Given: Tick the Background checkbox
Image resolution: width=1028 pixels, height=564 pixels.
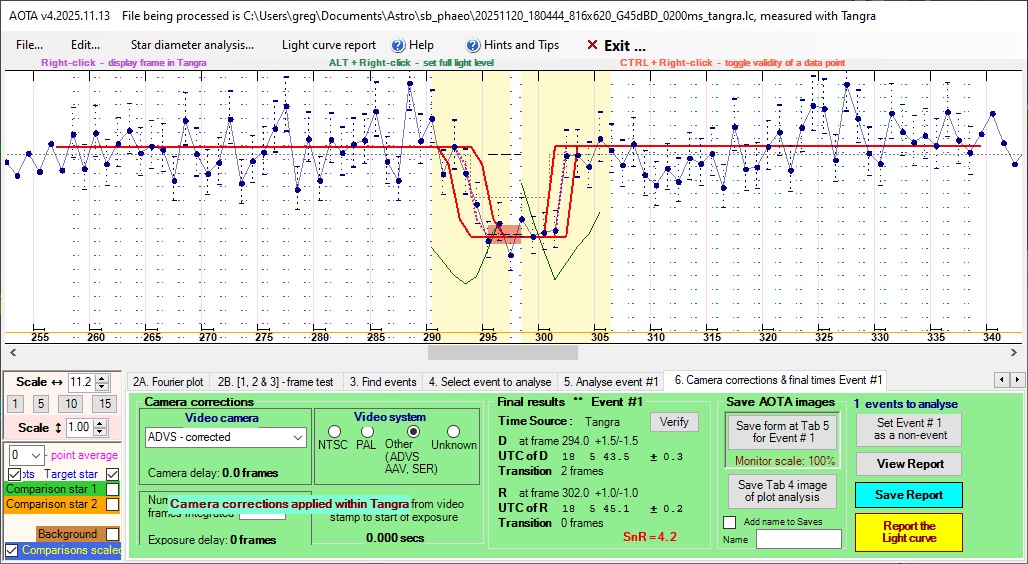Looking at the screenshot, I should 113,534.
